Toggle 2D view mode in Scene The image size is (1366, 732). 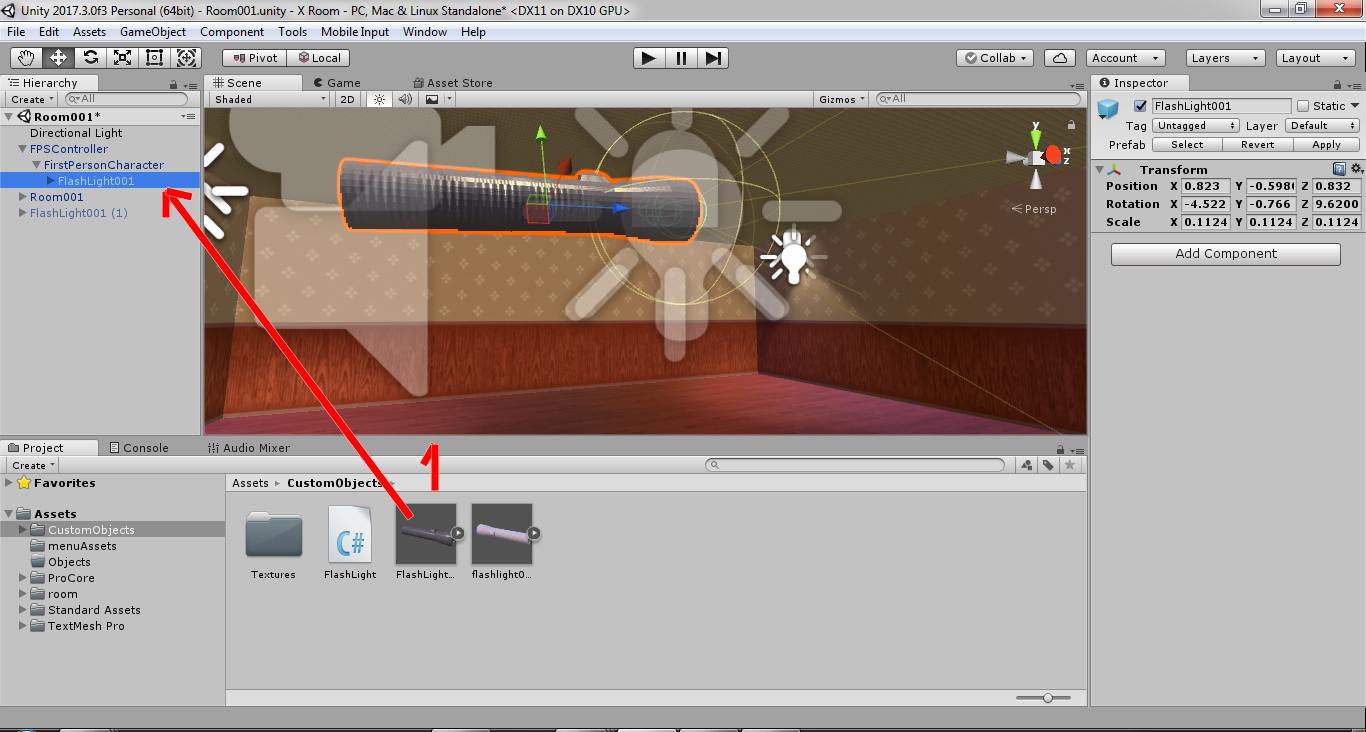pos(347,99)
